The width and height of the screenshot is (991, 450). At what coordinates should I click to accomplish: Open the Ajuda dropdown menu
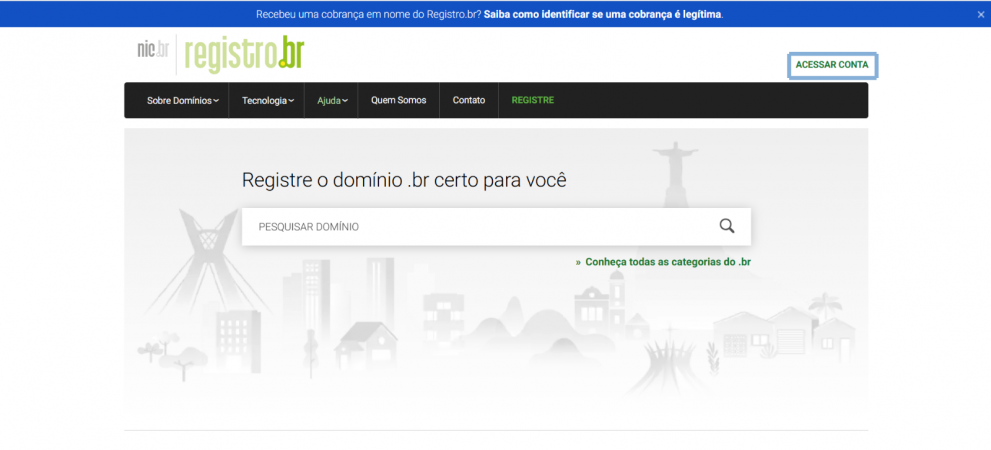click(332, 100)
